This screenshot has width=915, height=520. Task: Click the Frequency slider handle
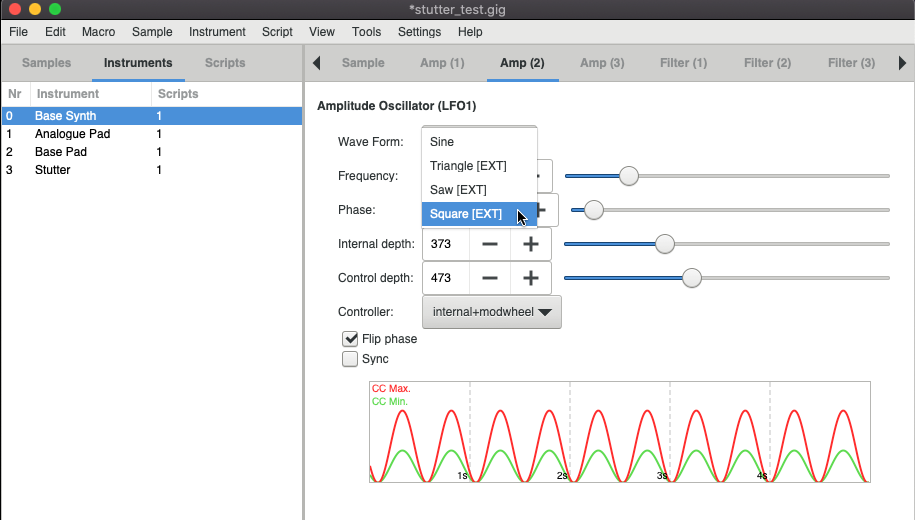coord(628,176)
